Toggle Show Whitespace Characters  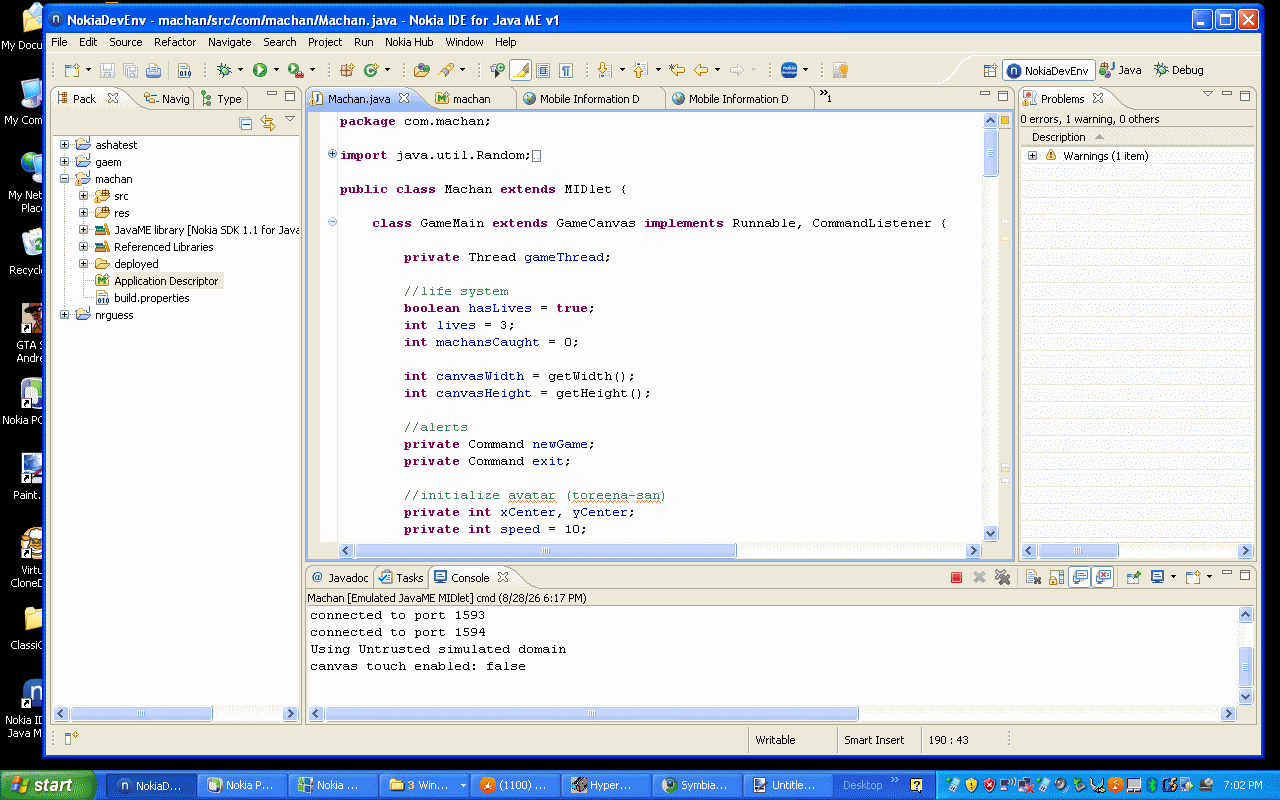tap(566, 70)
